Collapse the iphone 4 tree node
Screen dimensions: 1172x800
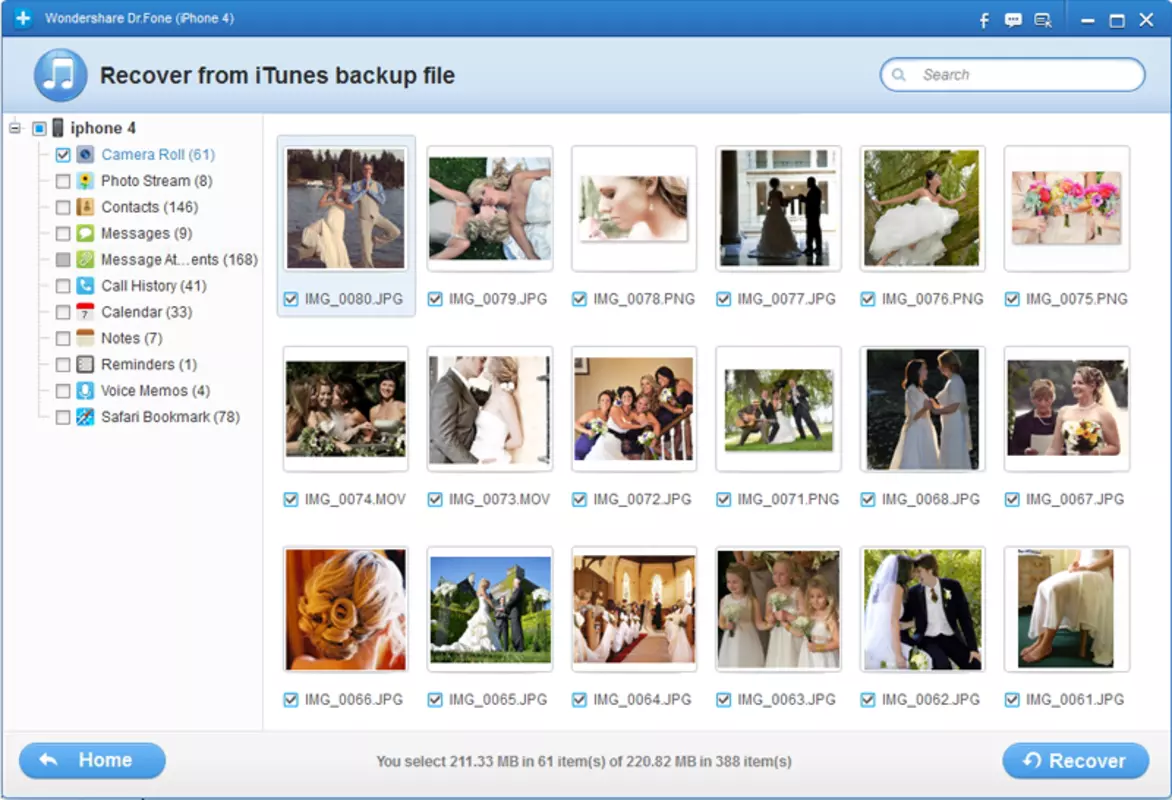click(15, 128)
